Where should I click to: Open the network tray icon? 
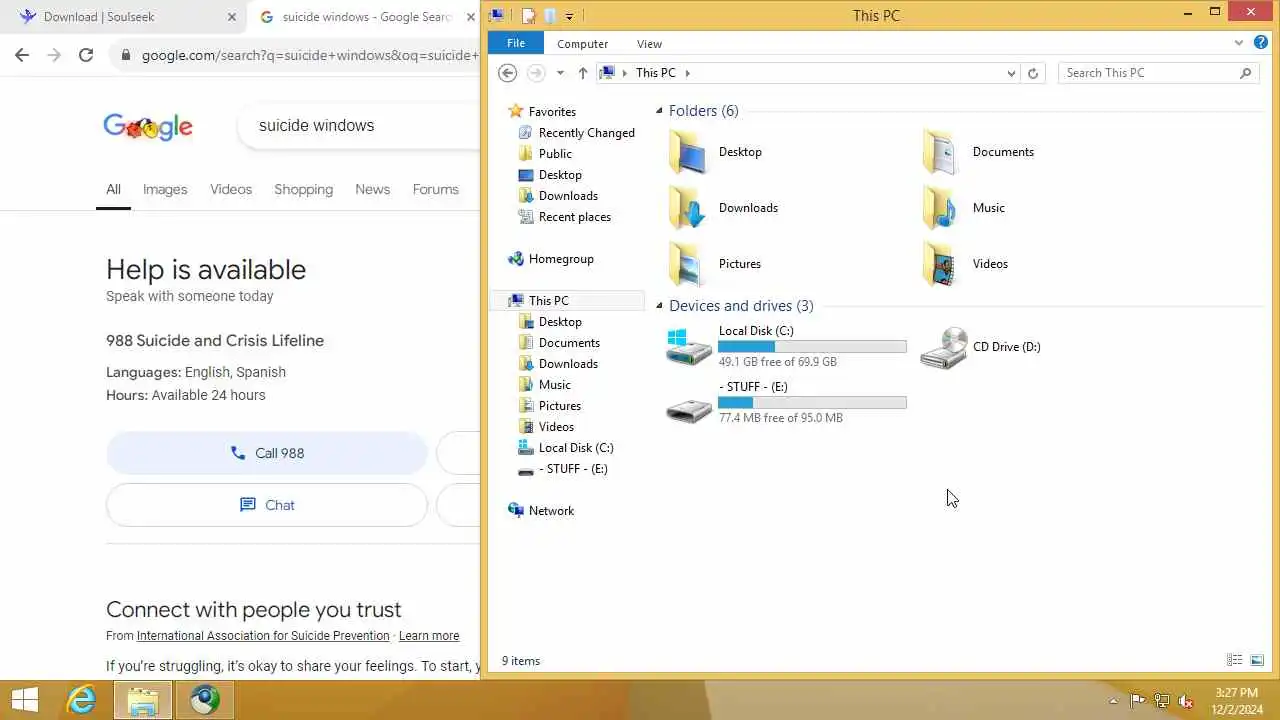(1162, 701)
